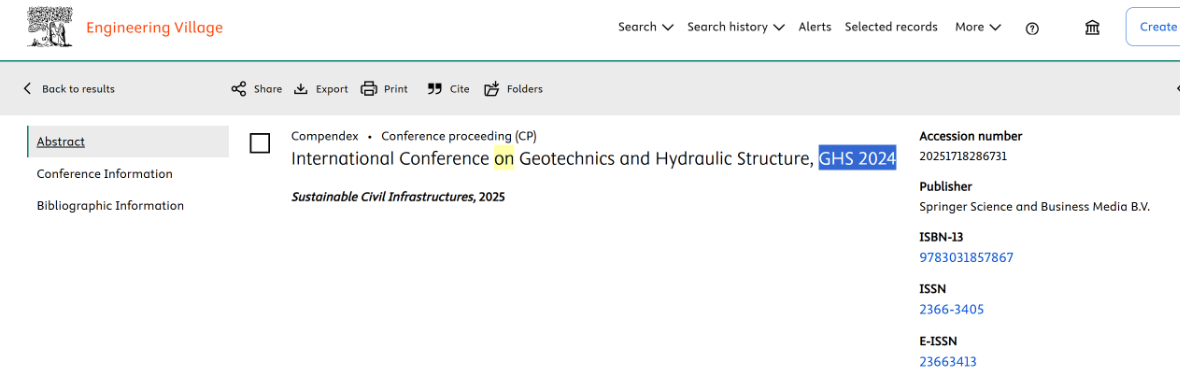Click accession number 20251718286731
The height and width of the screenshot is (385, 1180).
pos(963,156)
